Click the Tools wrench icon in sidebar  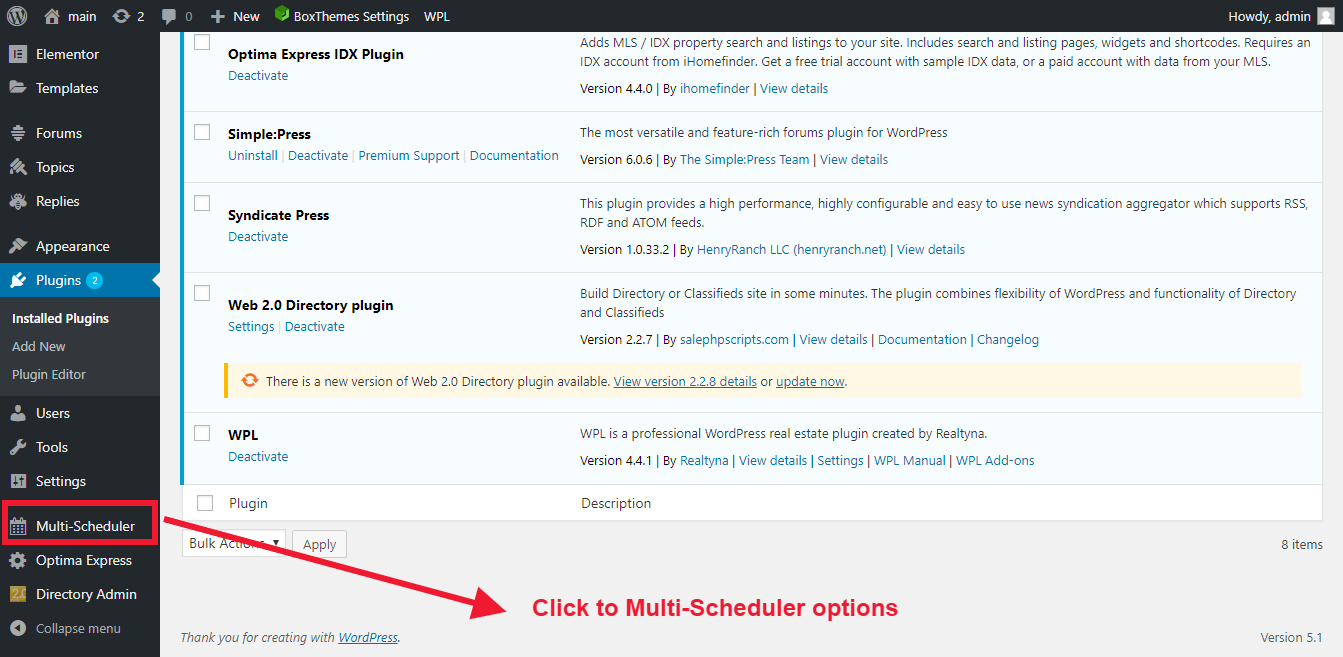(18, 447)
